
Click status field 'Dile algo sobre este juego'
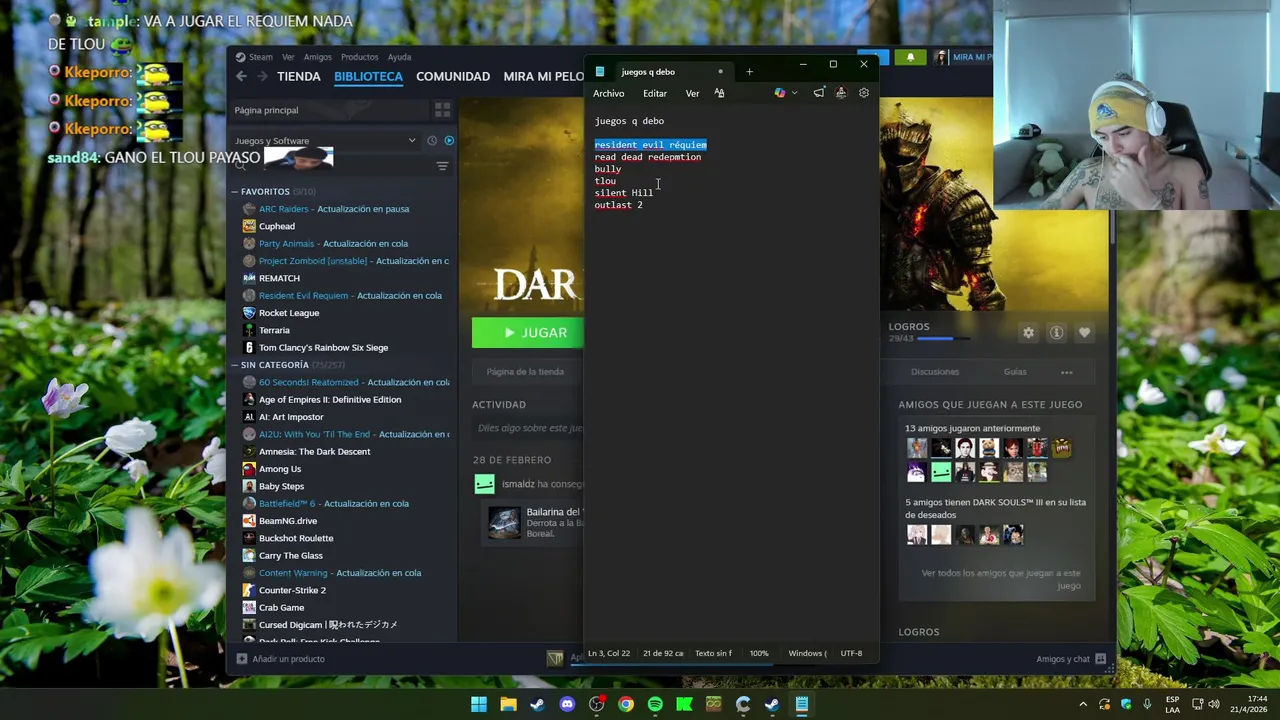pos(529,428)
